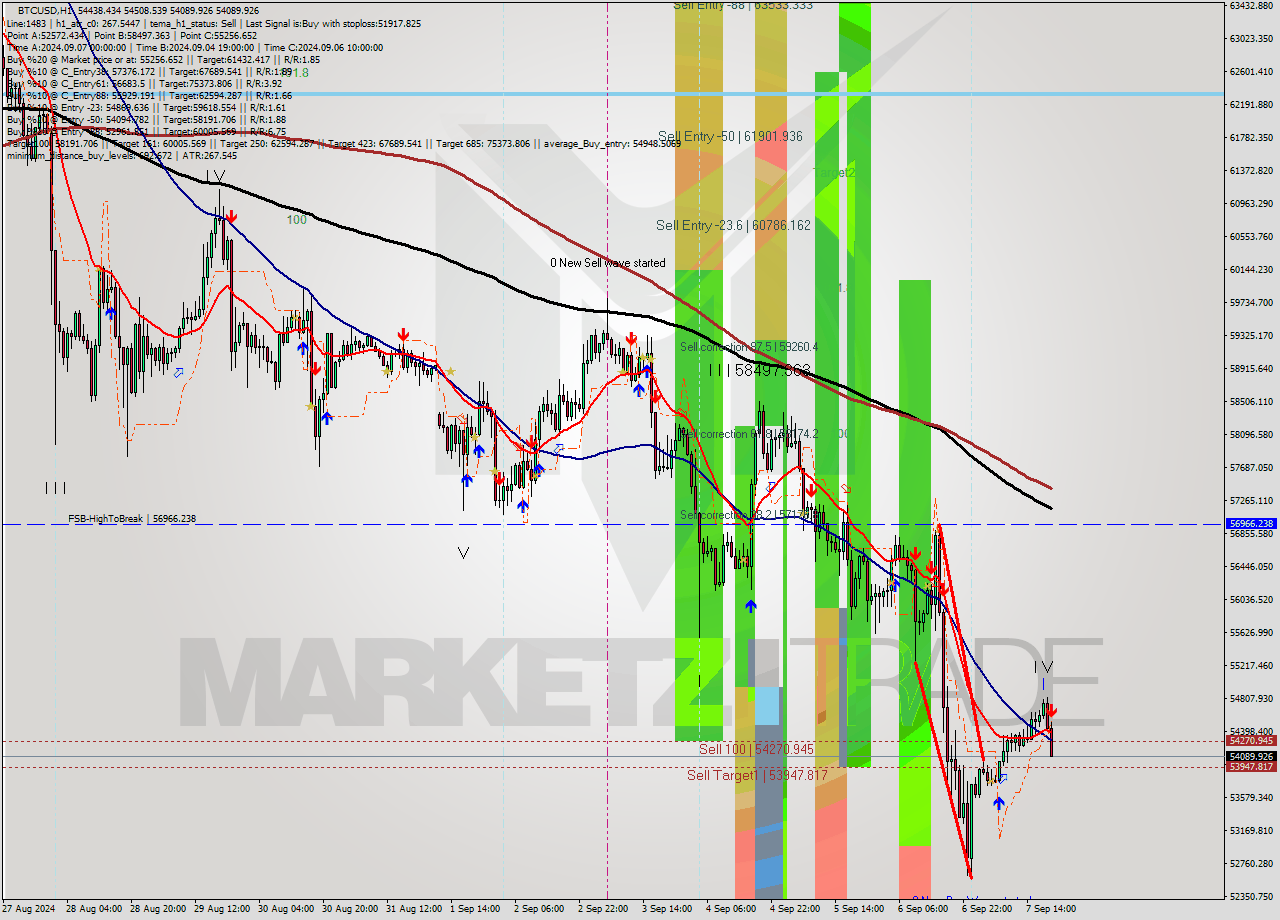Click the 56036.520 price axis label
Screen dimensions: 1280x920
point(1252,599)
